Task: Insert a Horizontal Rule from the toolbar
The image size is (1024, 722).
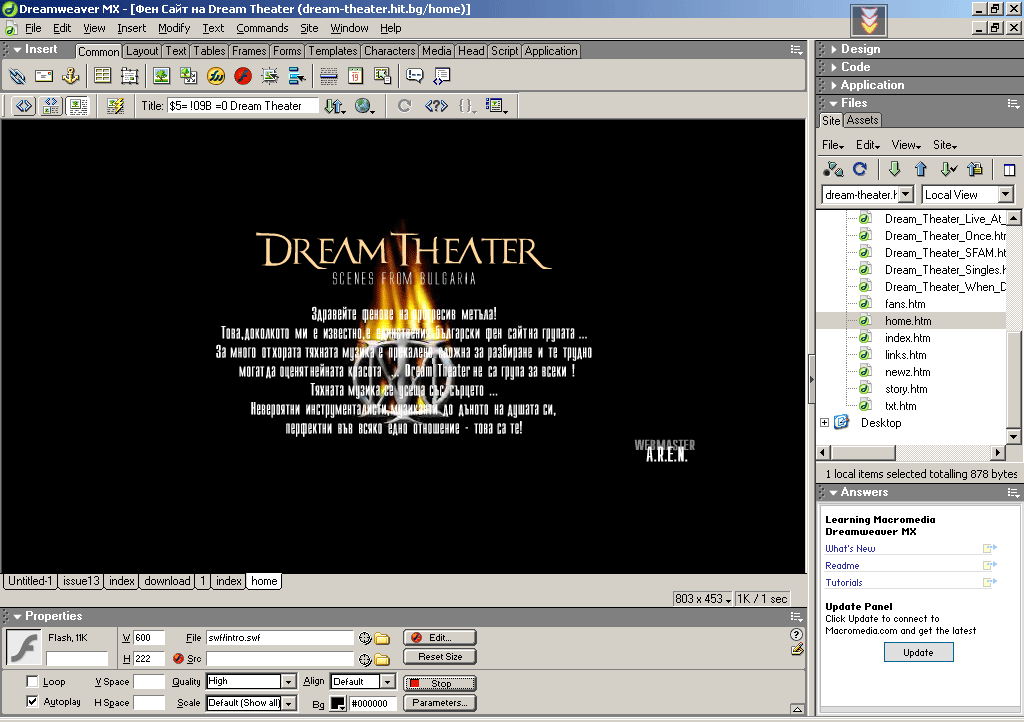Action: 328,76
